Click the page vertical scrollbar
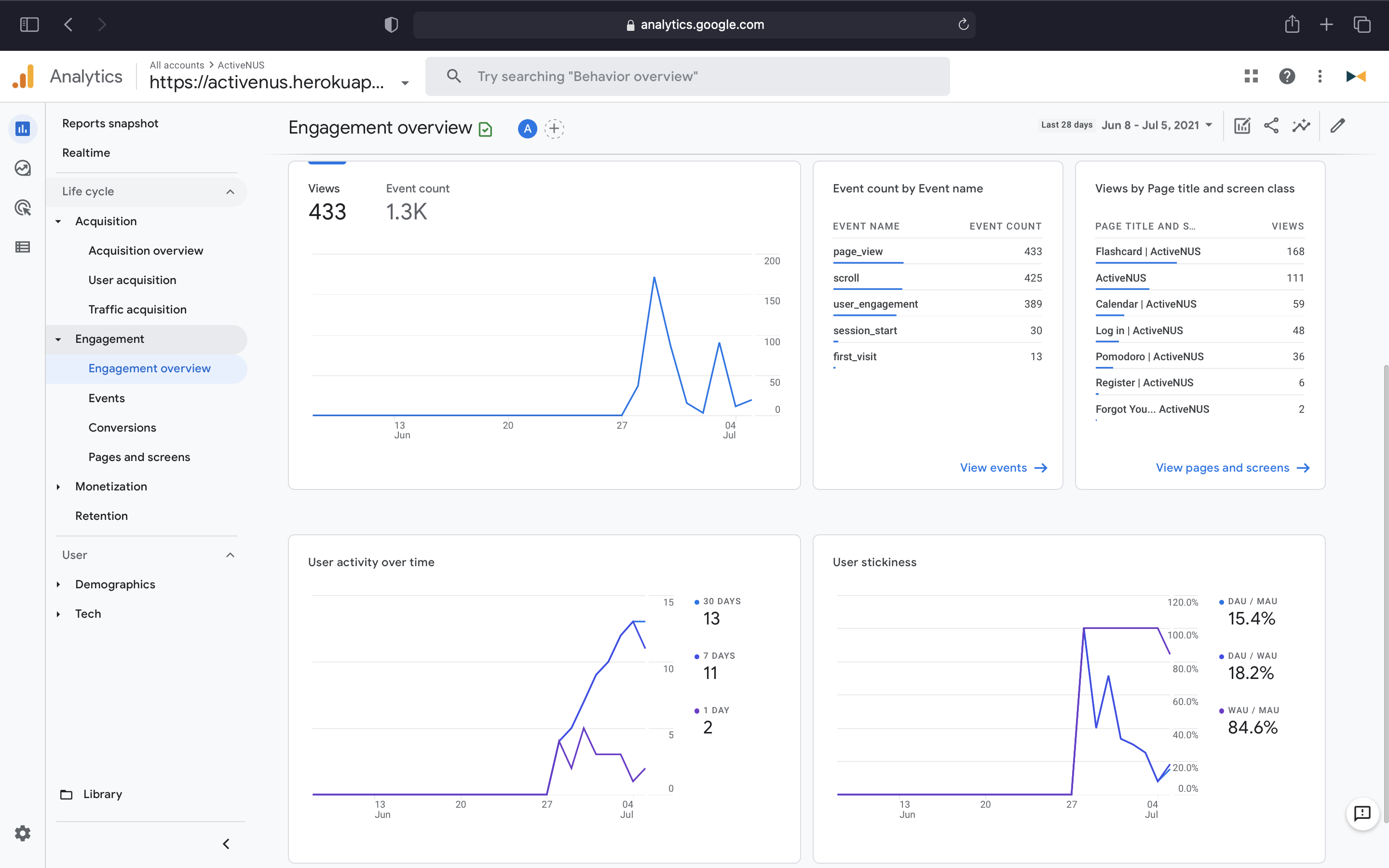Screen dimensions: 1389x868 [1385, 594]
